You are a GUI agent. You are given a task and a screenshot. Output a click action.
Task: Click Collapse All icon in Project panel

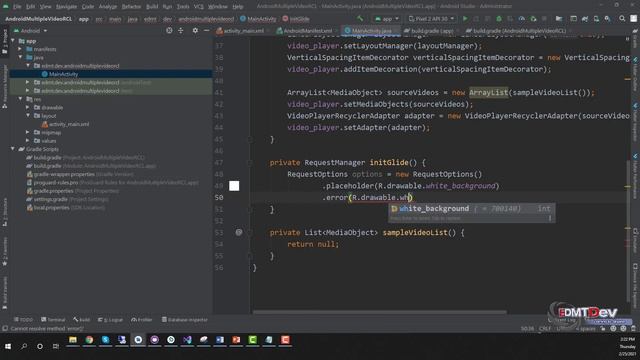click(181, 31)
